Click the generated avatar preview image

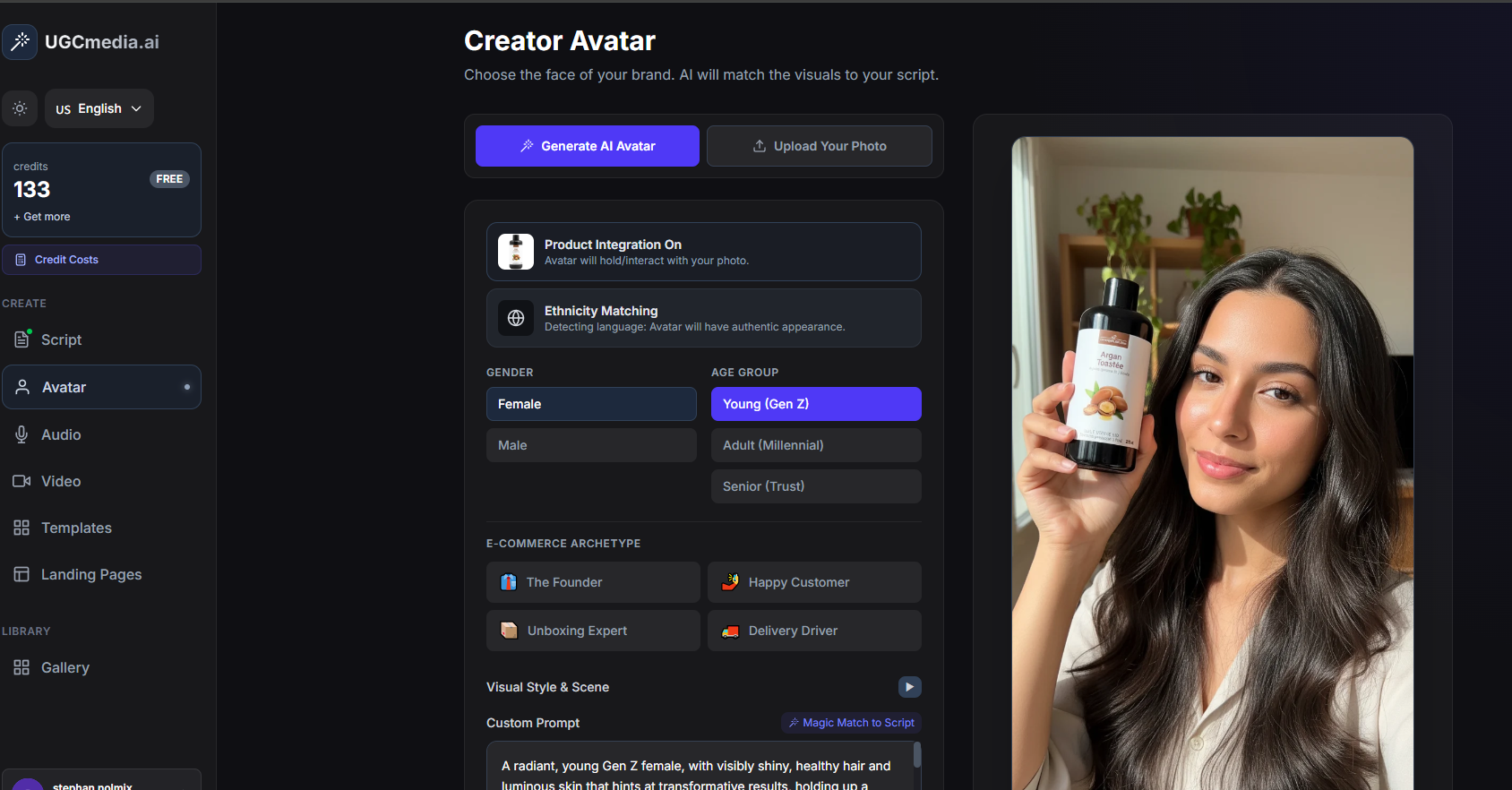point(1213,463)
